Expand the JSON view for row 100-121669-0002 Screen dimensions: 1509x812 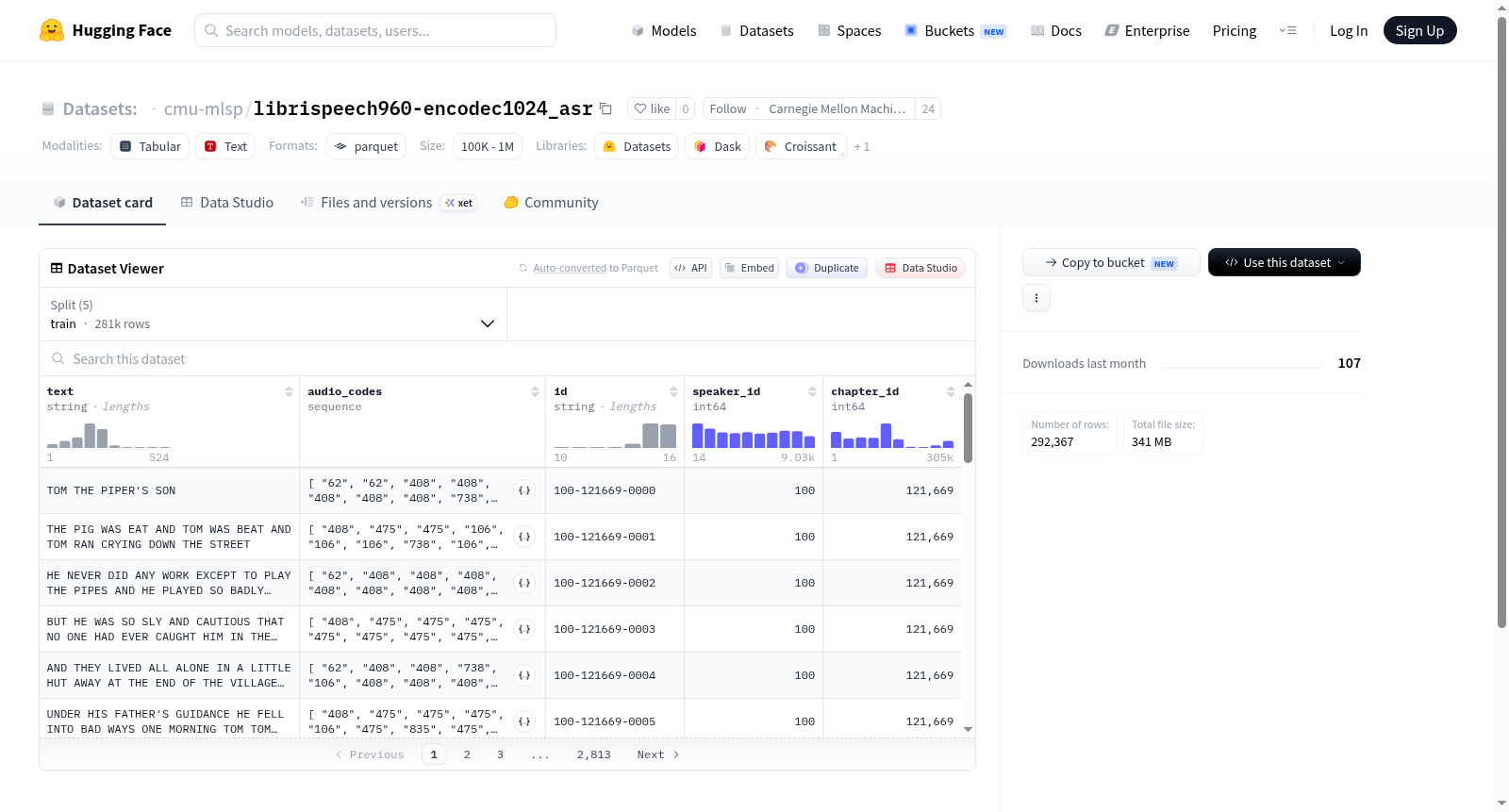(x=524, y=583)
